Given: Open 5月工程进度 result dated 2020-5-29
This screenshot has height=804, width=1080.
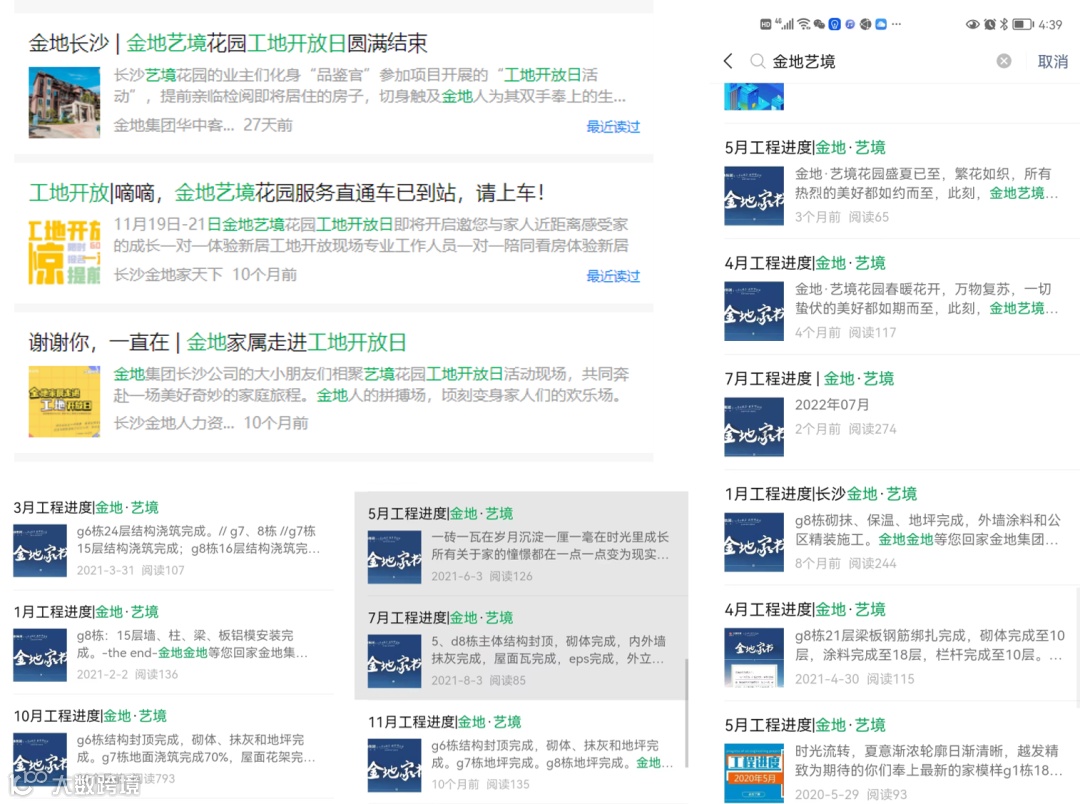Looking at the screenshot, I should [805, 725].
